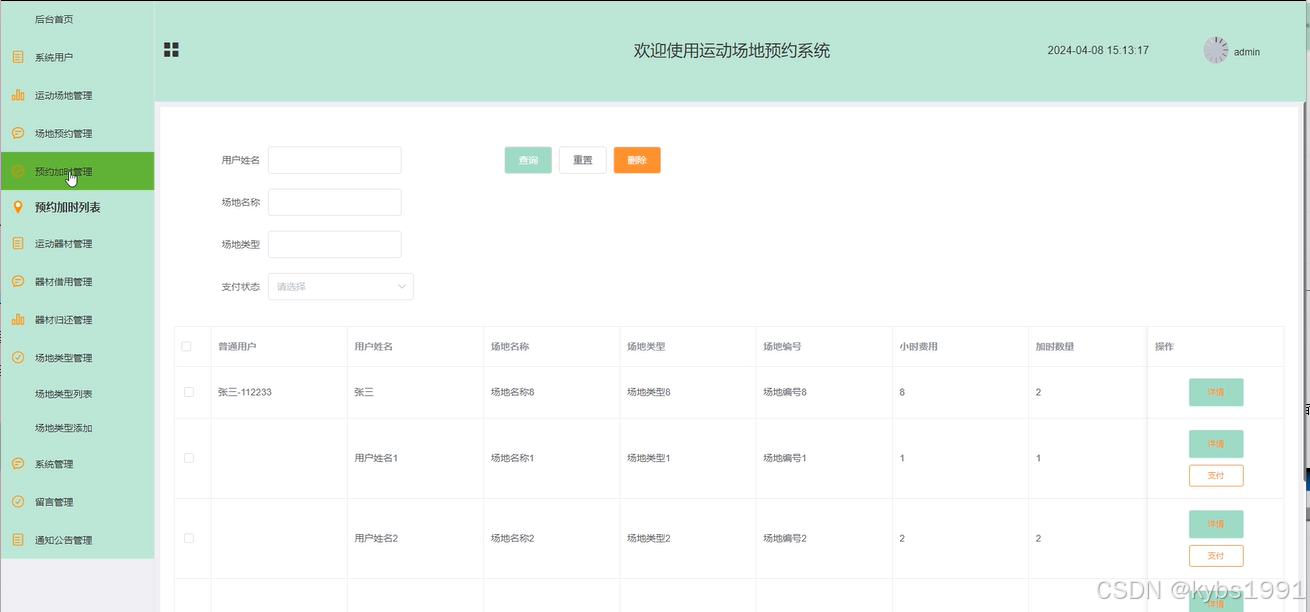This screenshot has height=612, width=1310.
Task: Open the 支付状态 dropdown
Action: (341, 286)
